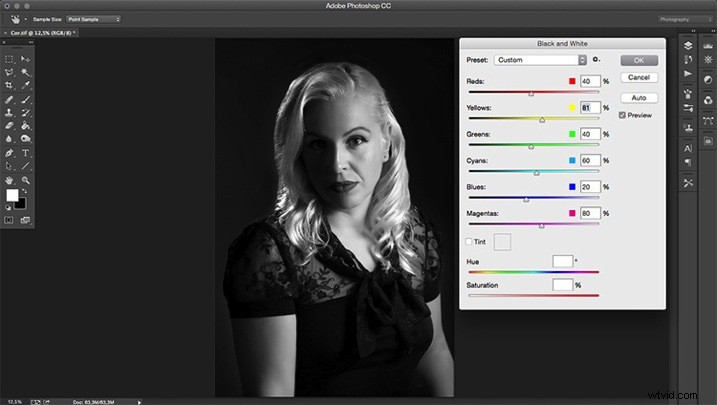The height and width of the screenshot is (405, 717).
Task: Select the History Brush tool
Action: 26,112
